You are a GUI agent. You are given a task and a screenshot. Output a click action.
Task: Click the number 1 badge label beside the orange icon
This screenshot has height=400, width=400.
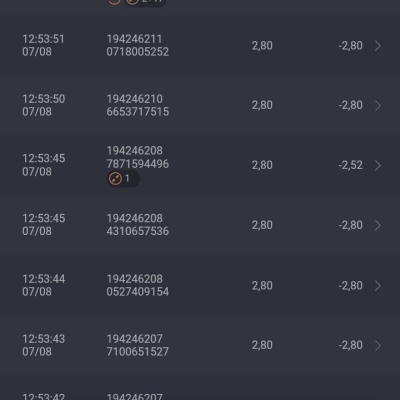127,179
